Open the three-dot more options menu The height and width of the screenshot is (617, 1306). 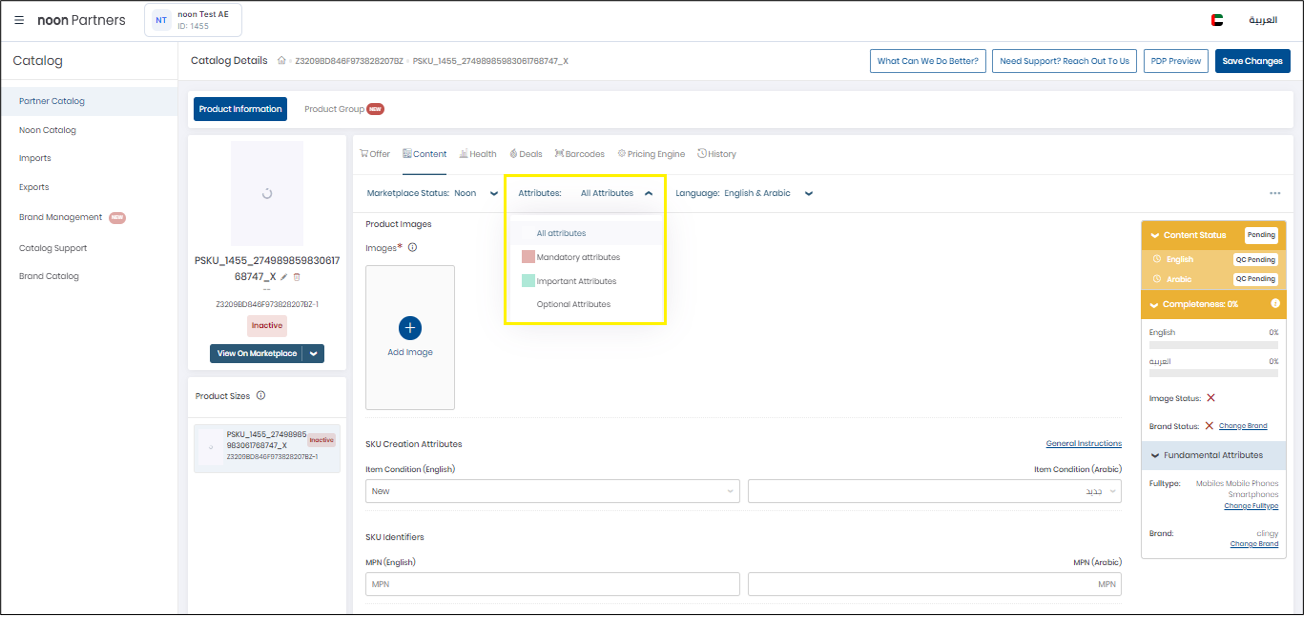click(1275, 193)
